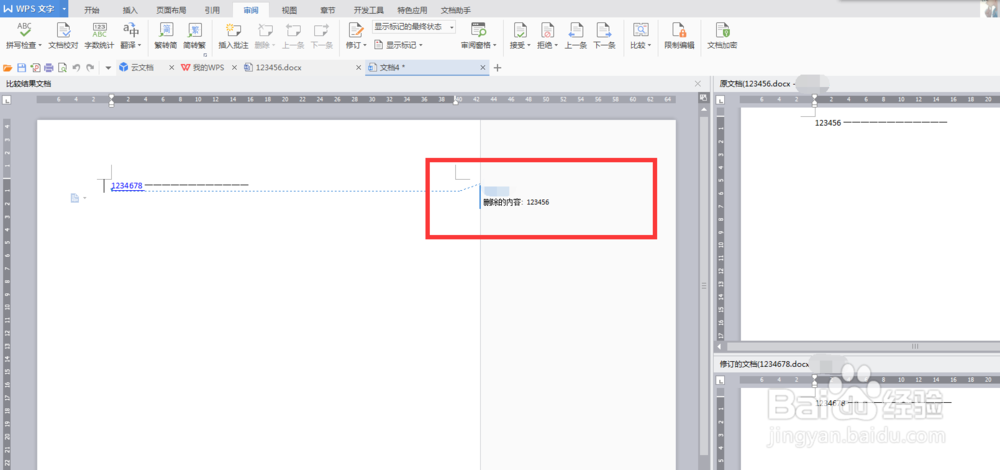Click the page icon in left margin
The height and width of the screenshot is (470, 1000).
point(75,198)
